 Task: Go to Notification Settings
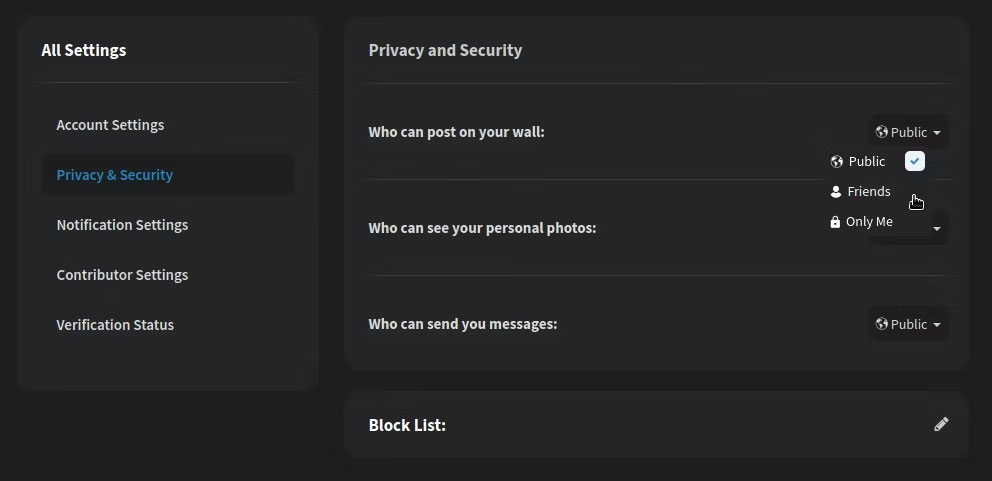(122, 225)
